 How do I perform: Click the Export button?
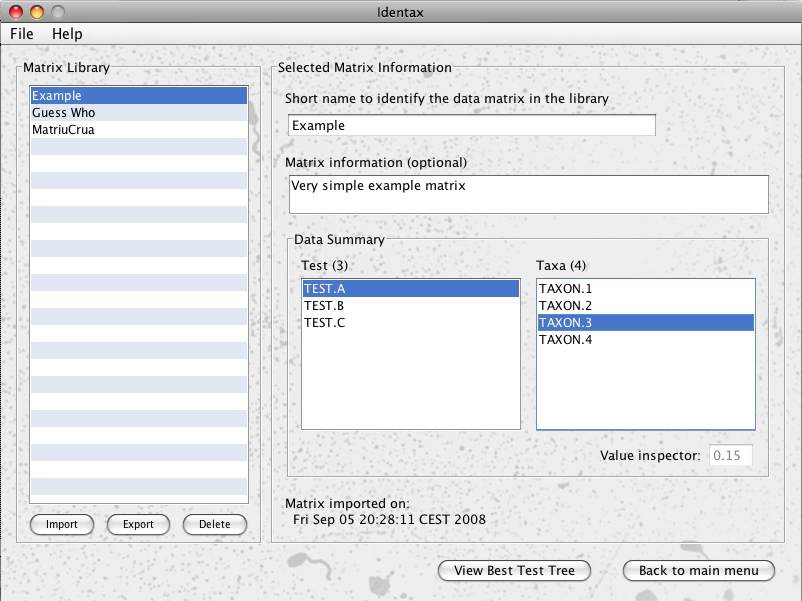pos(138,524)
